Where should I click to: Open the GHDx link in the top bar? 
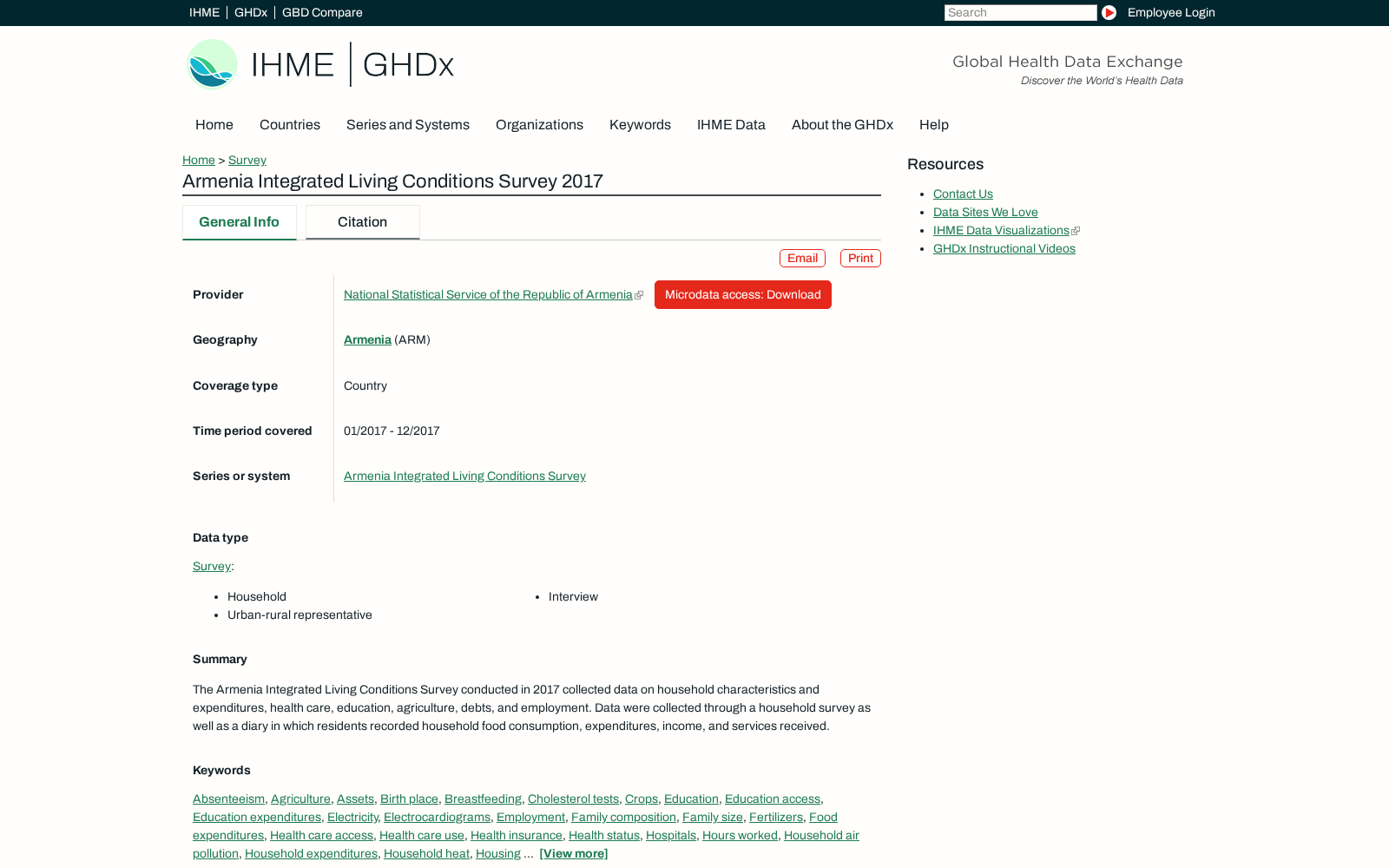point(251,12)
